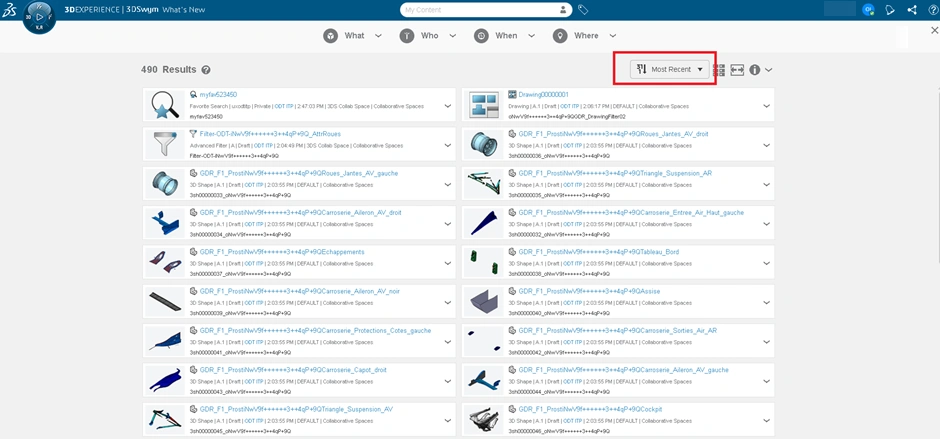Viewport: 940px width, 439px height.
Task: Expand the Where filter dropdown chevron
Action: coord(613,36)
